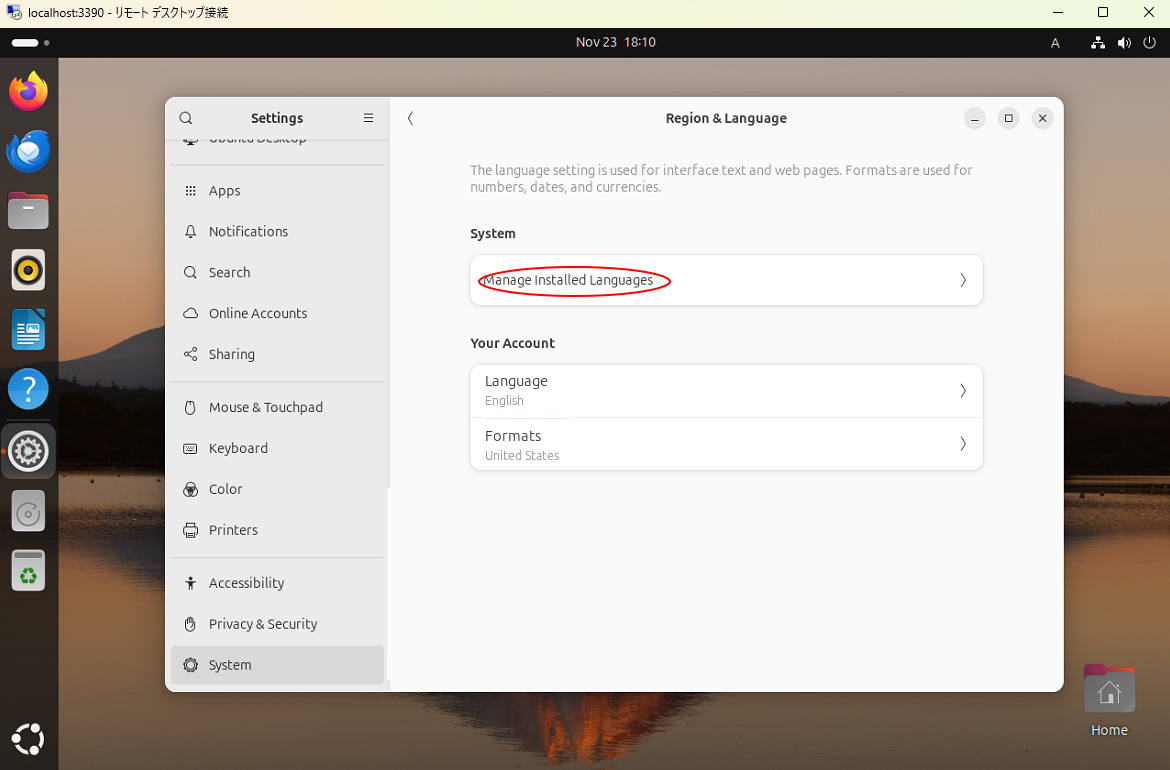Click the power icon in top bar
This screenshot has height=770, width=1170.
click(1149, 43)
